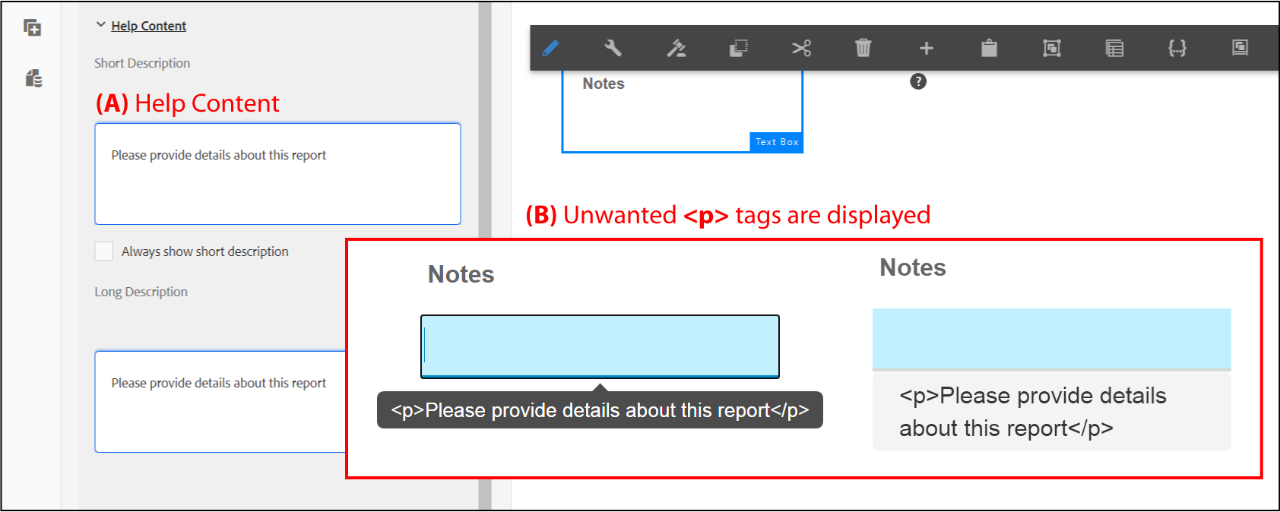The height and width of the screenshot is (512, 1280).
Task: Click the Copy component icon
Action: point(738,48)
